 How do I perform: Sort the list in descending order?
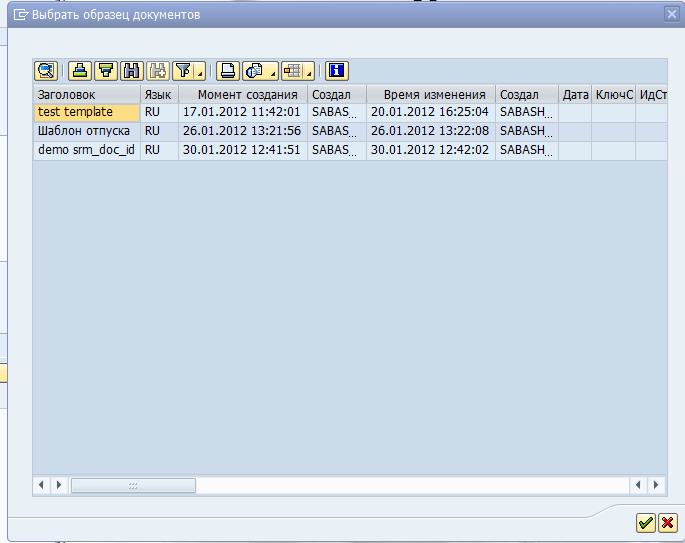click(x=106, y=70)
